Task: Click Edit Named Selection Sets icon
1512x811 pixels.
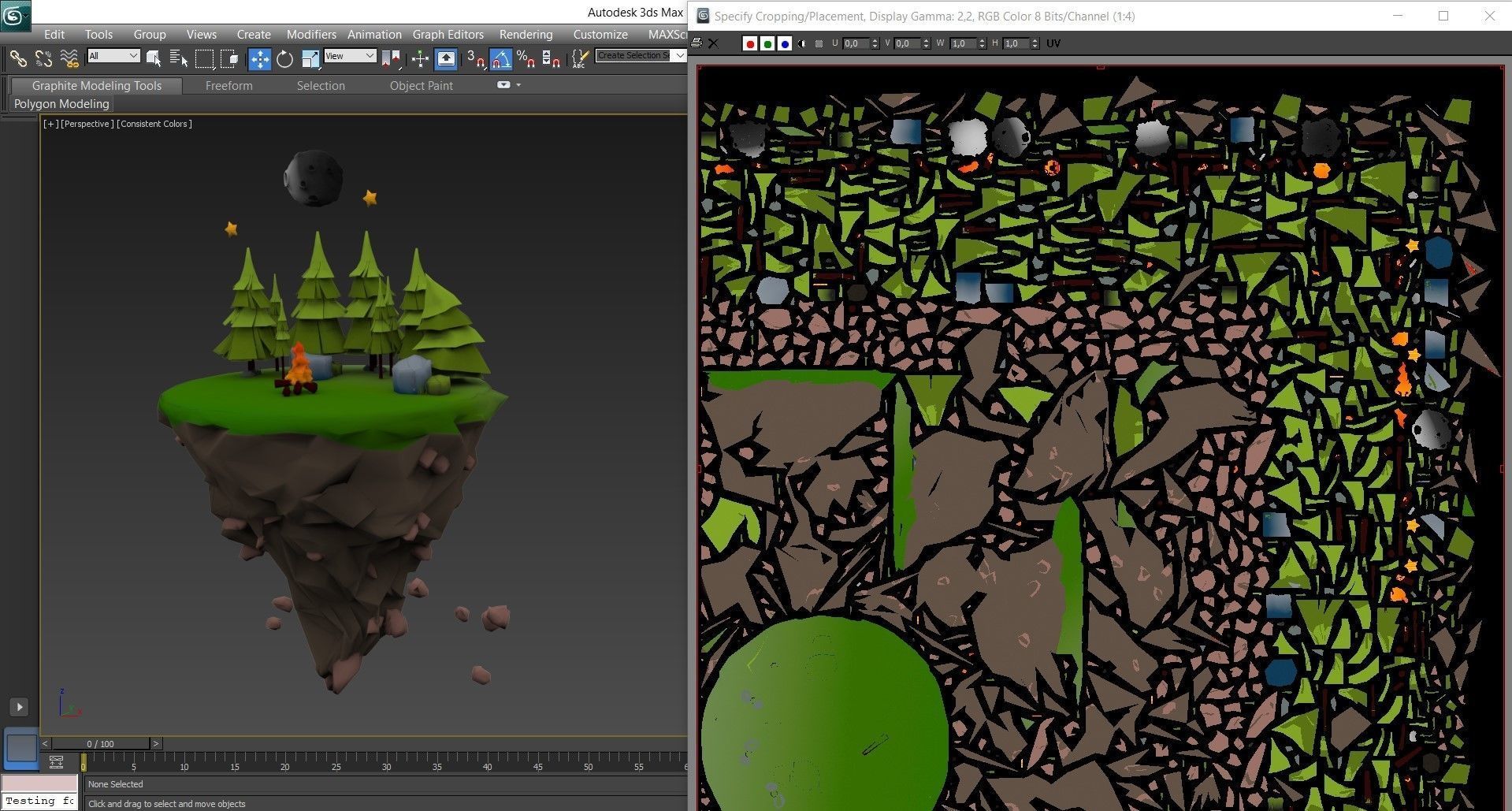Action: (581, 58)
